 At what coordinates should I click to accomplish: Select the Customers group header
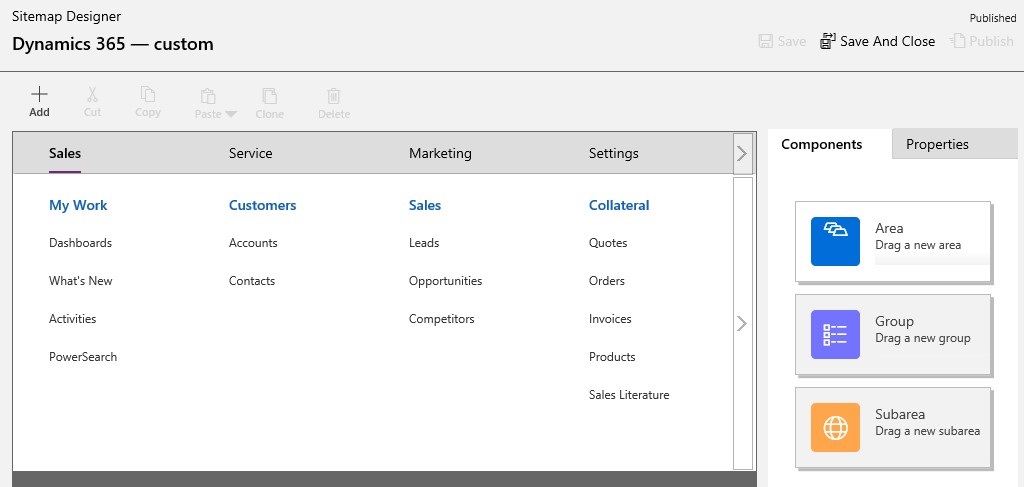(263, 206)
